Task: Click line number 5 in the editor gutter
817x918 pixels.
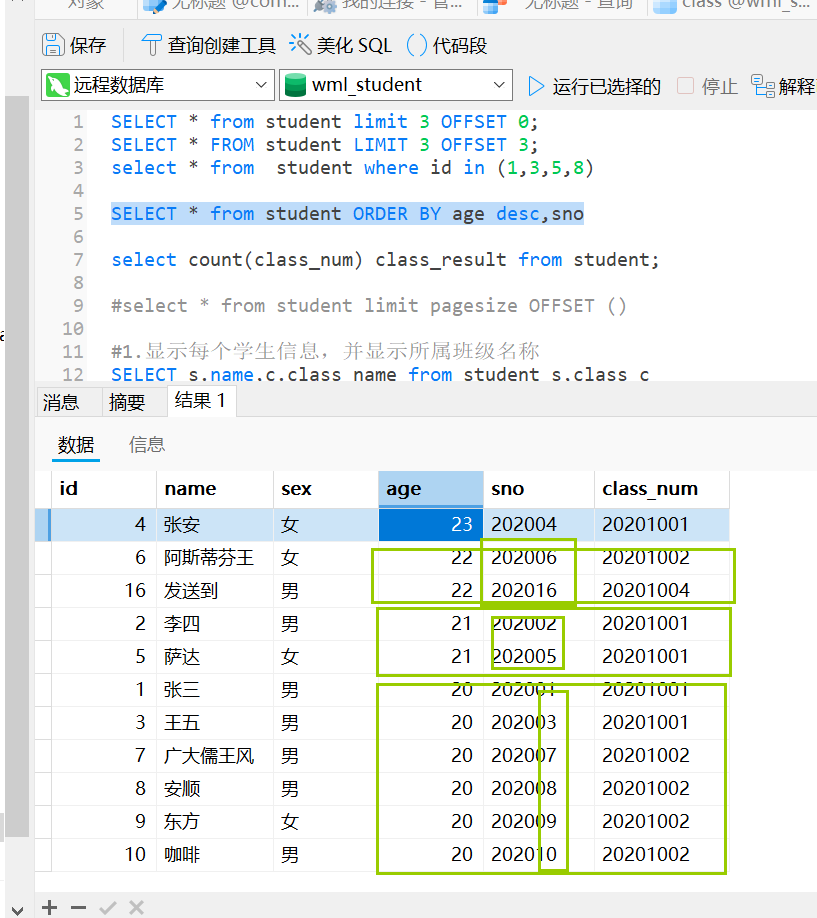Action: 78,214
